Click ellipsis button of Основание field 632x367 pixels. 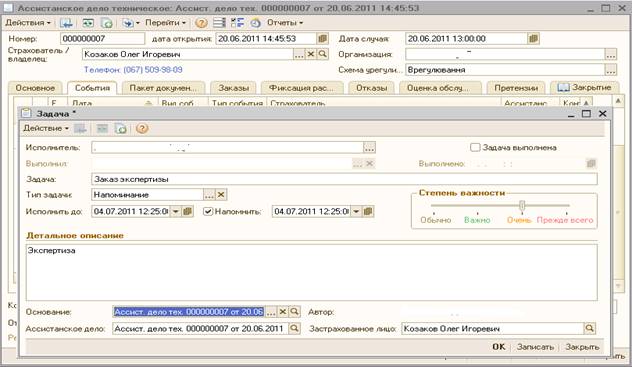(x=271, y=312)
